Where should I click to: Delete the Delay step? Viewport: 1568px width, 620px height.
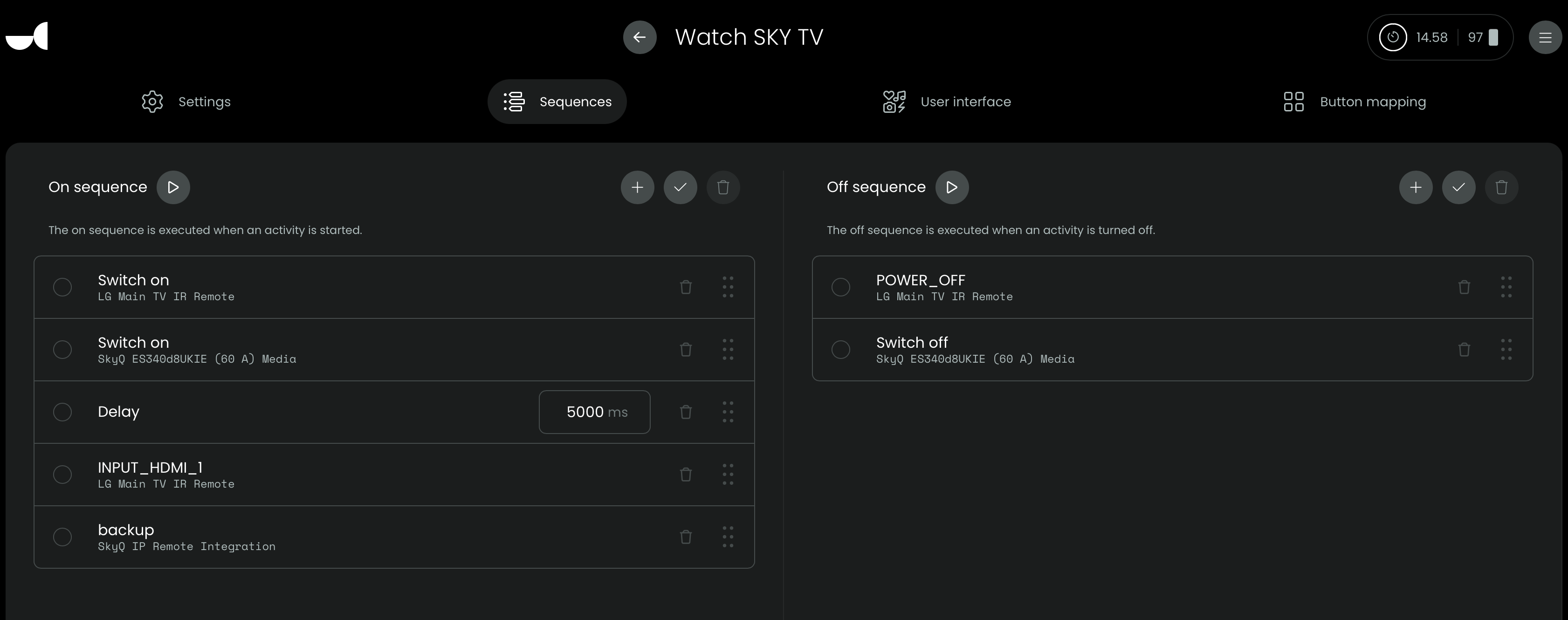pos(685,412)
